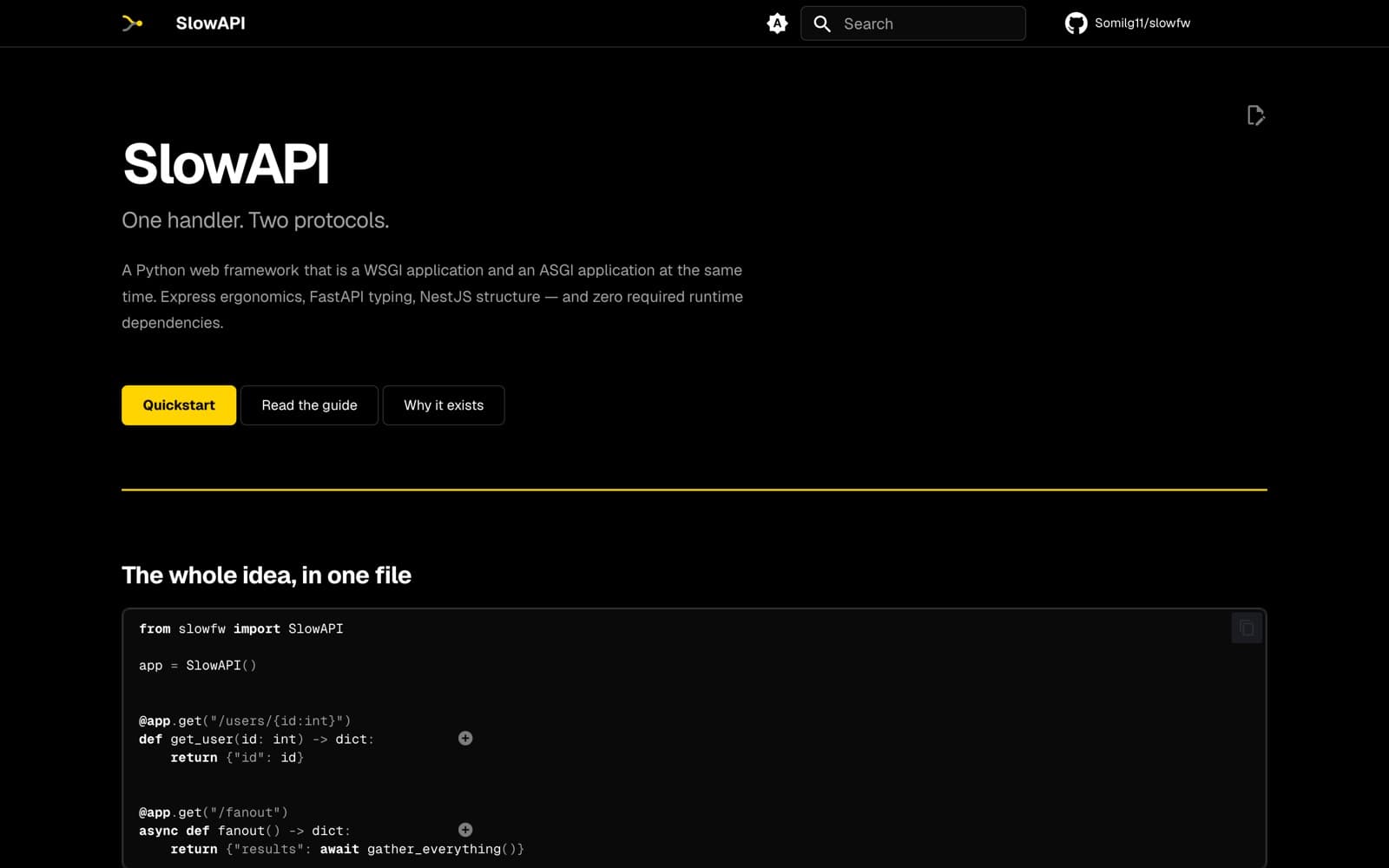
Task: Click the large SlowAPI page heading
Action: click(226, 163)
